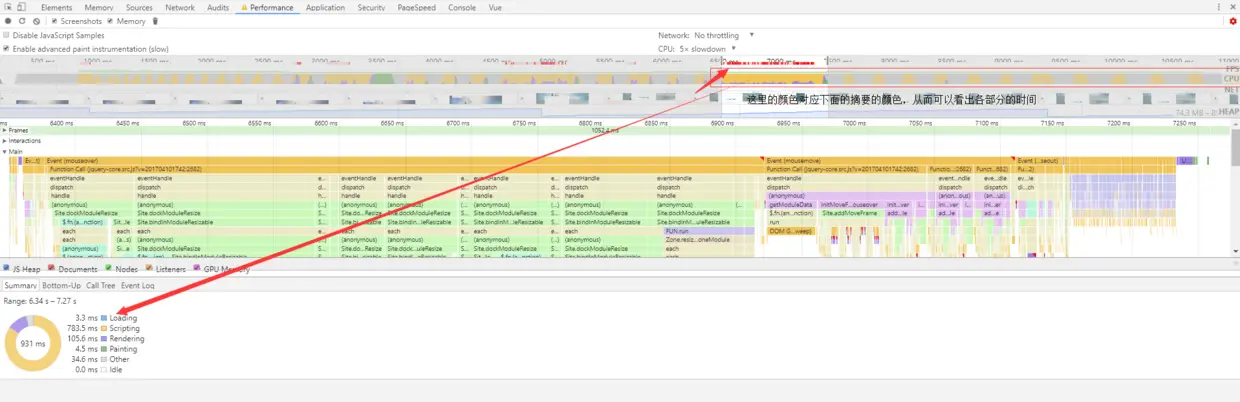Expand the Interactions track

(5, 141)
